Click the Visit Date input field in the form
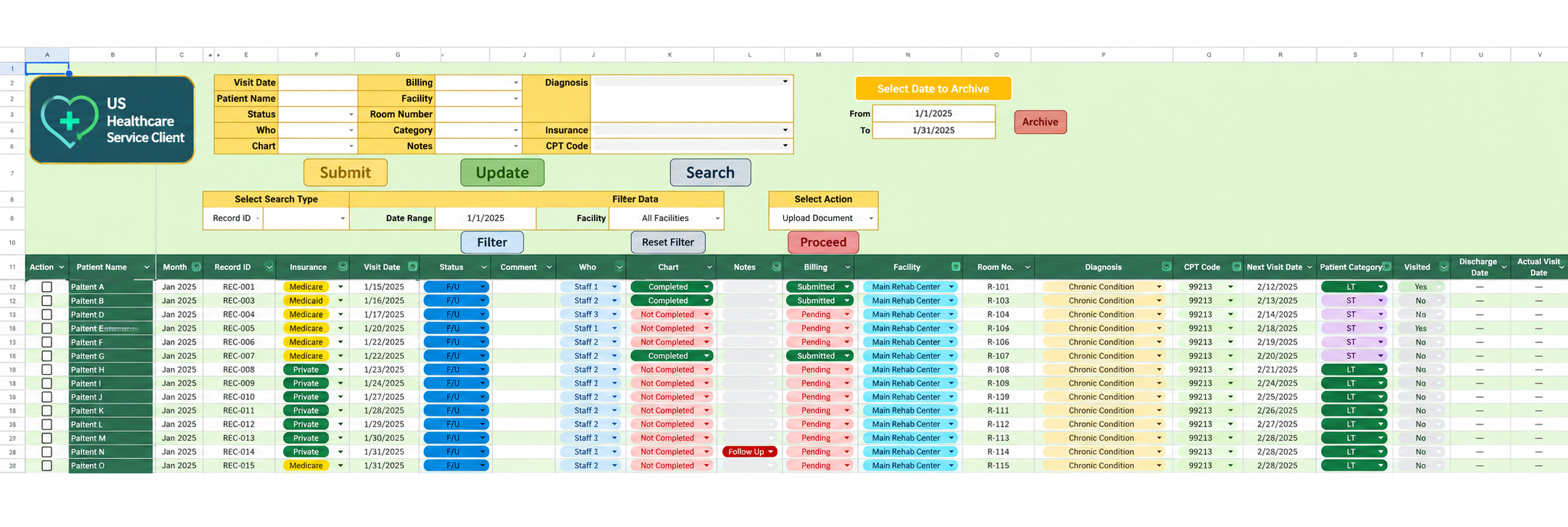 (x=318, y=83)
